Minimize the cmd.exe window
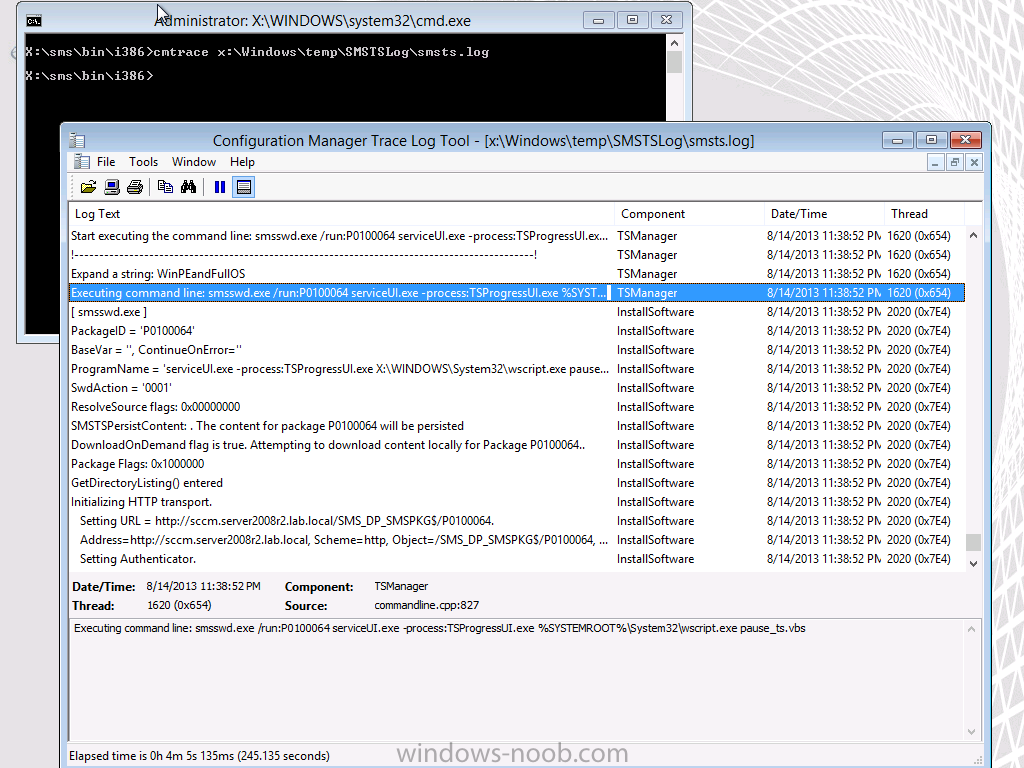This screenshot has height=768, width=1024. tap(598, 20)
